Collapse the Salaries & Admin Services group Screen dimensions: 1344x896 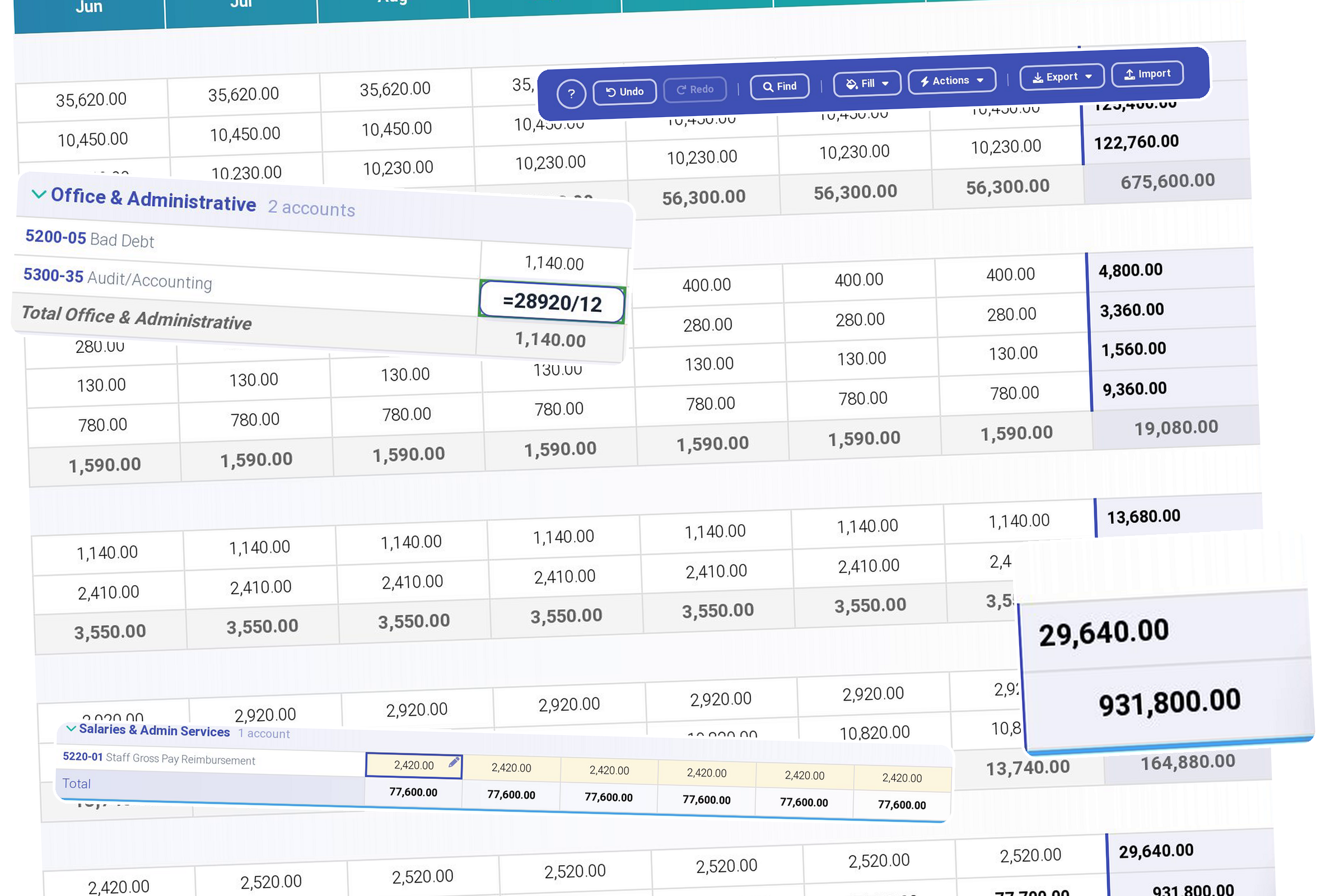coord(72,728)
